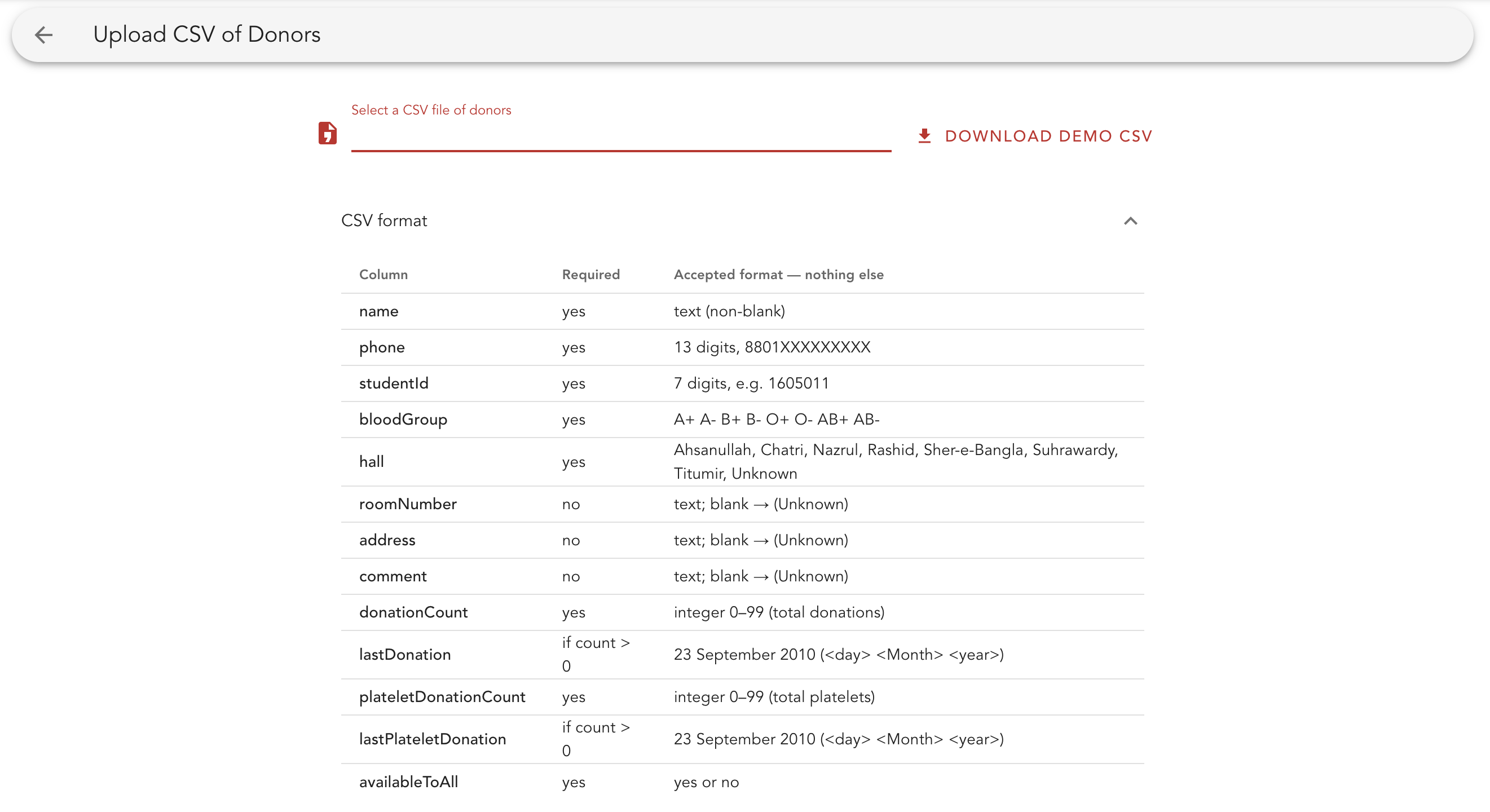
Task: Click the 'CSV format' panel header
Action: 742,221
